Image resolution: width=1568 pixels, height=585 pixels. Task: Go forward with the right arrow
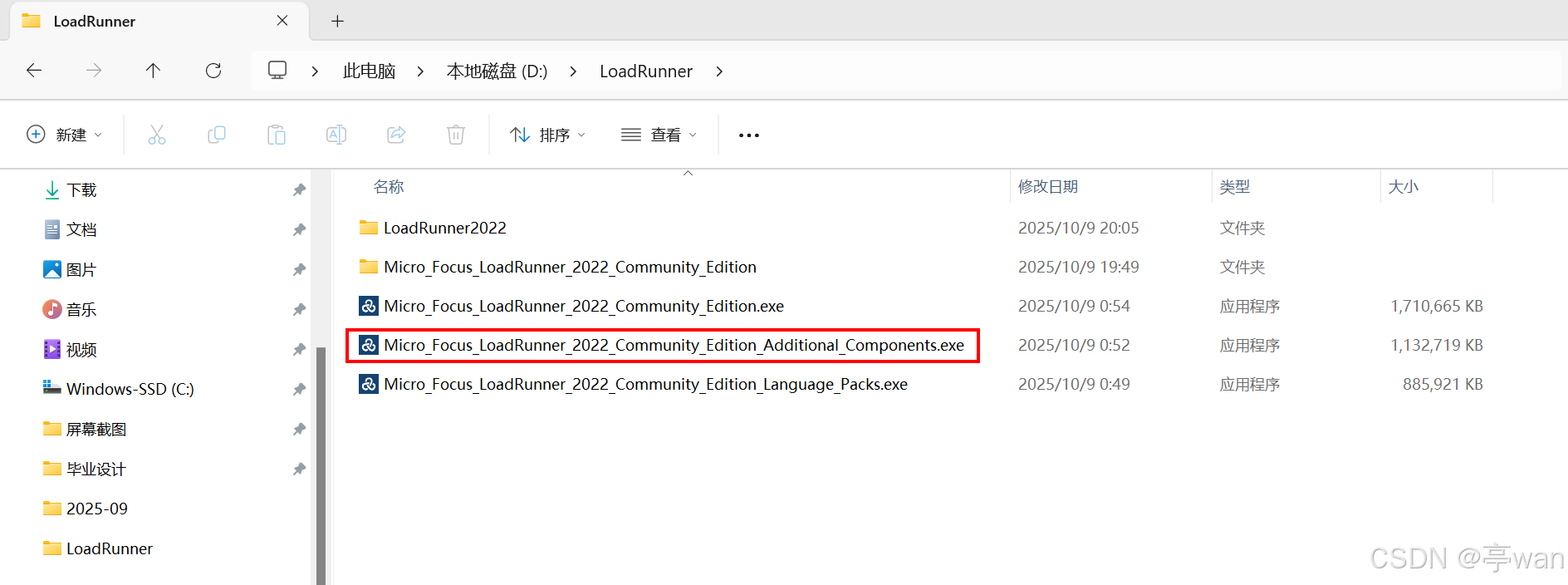click(x=94, y=71)
